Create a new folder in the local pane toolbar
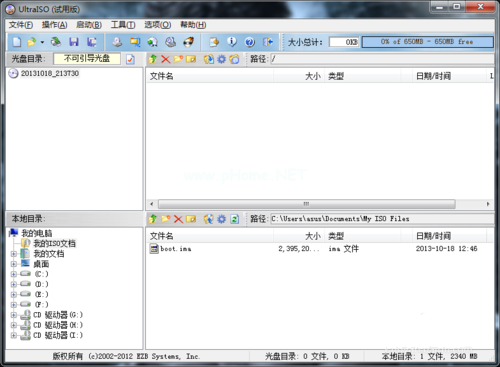 tap(166, 219)
